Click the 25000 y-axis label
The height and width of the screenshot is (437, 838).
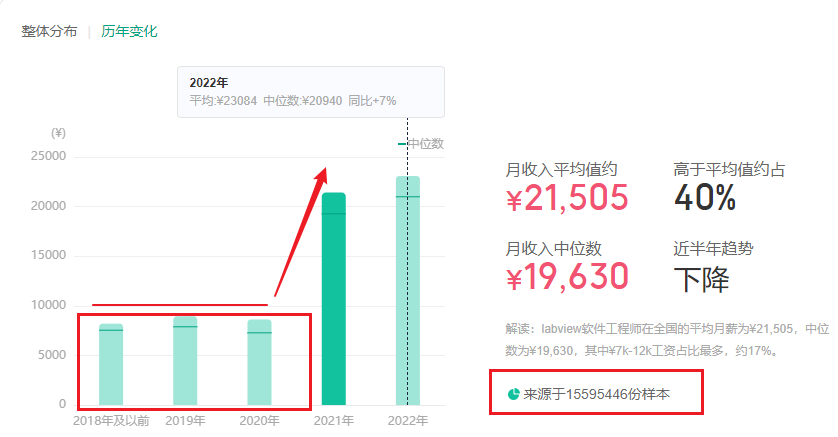pos(49,157)
